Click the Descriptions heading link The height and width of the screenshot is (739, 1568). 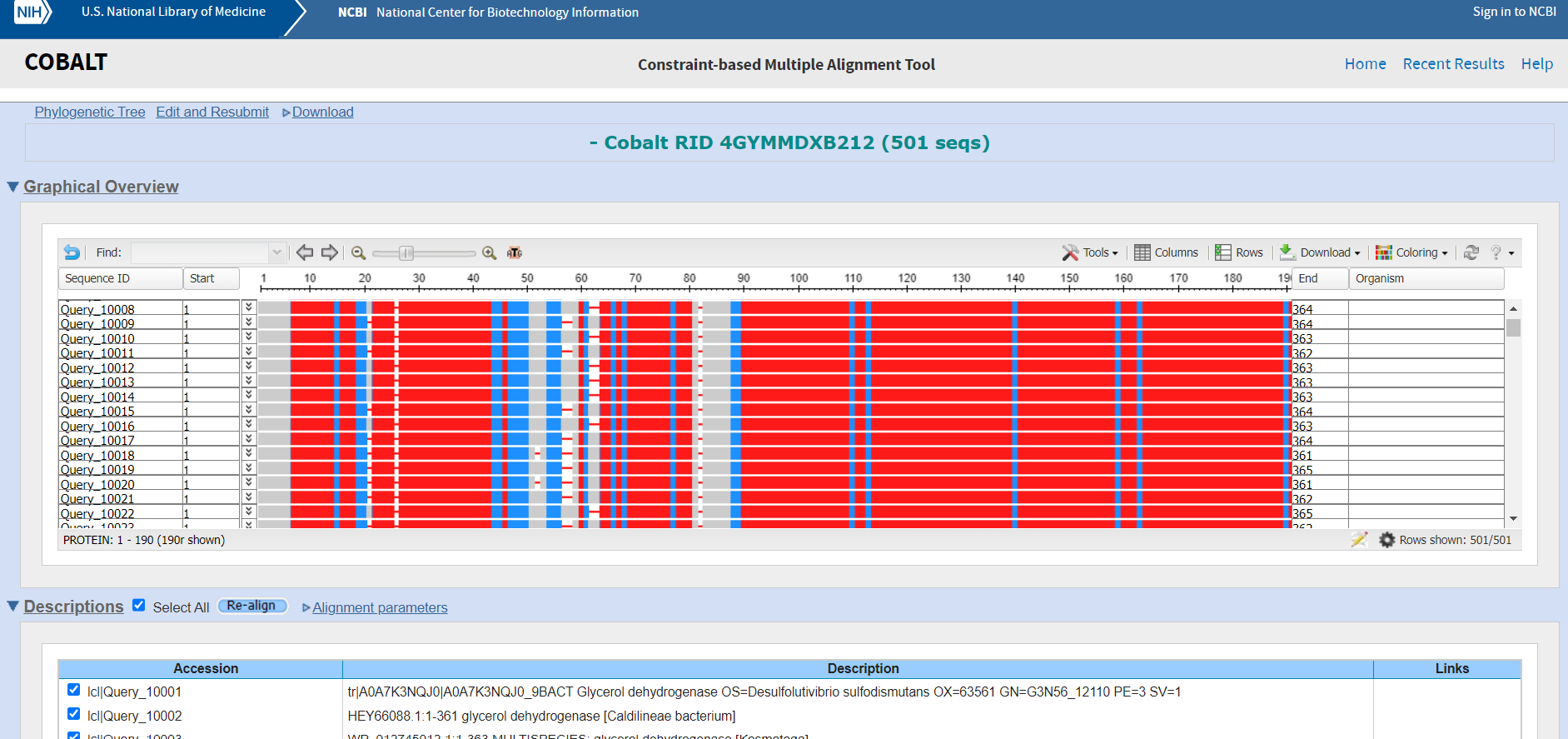(x=73, y=607)
